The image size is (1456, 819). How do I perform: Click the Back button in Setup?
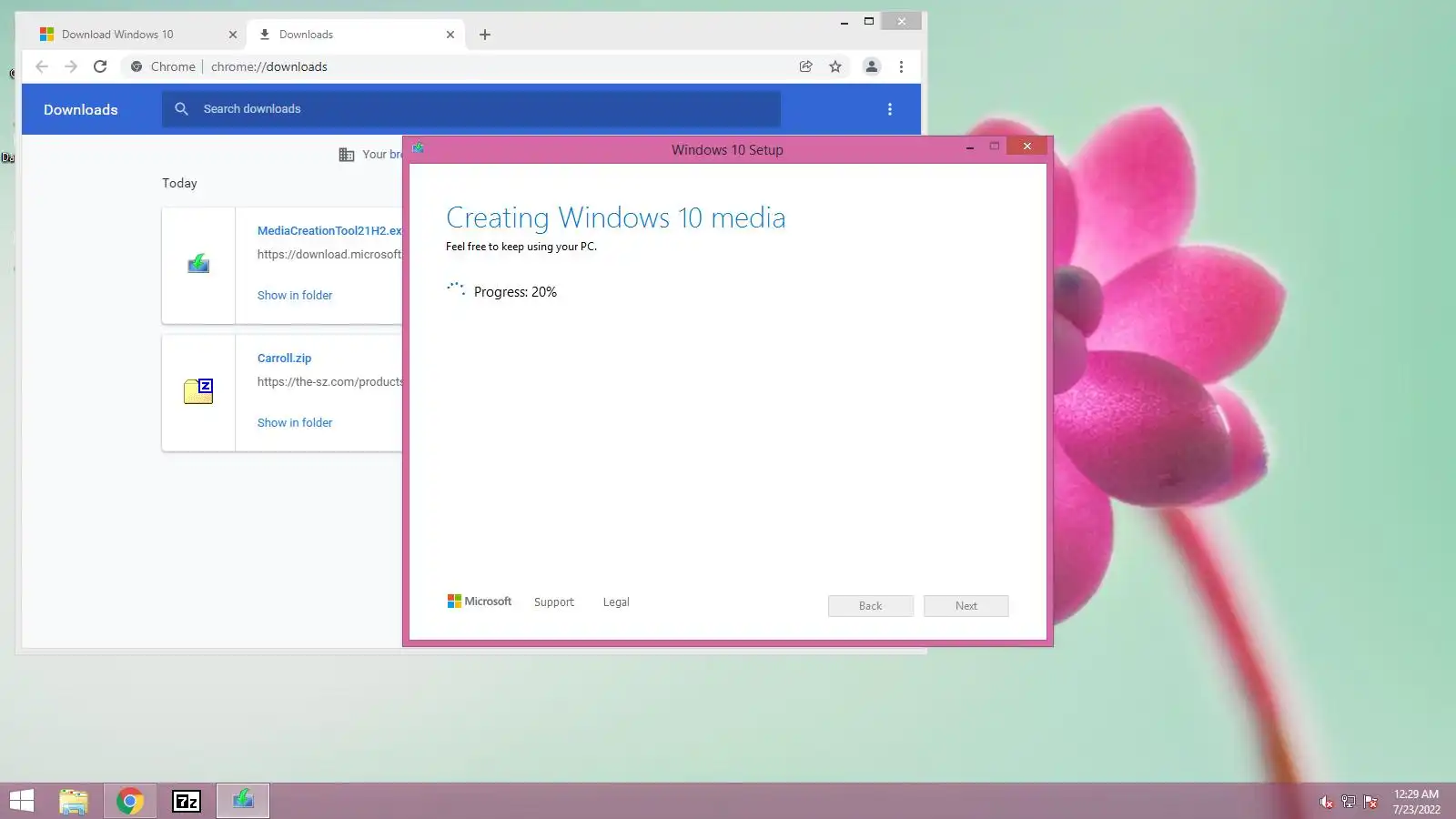point(871,606)
